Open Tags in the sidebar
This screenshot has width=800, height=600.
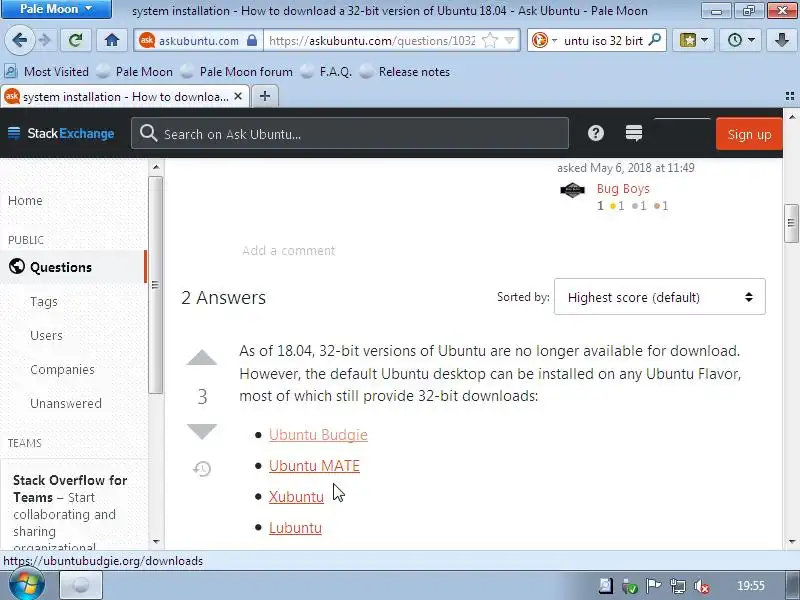[44, 302]
